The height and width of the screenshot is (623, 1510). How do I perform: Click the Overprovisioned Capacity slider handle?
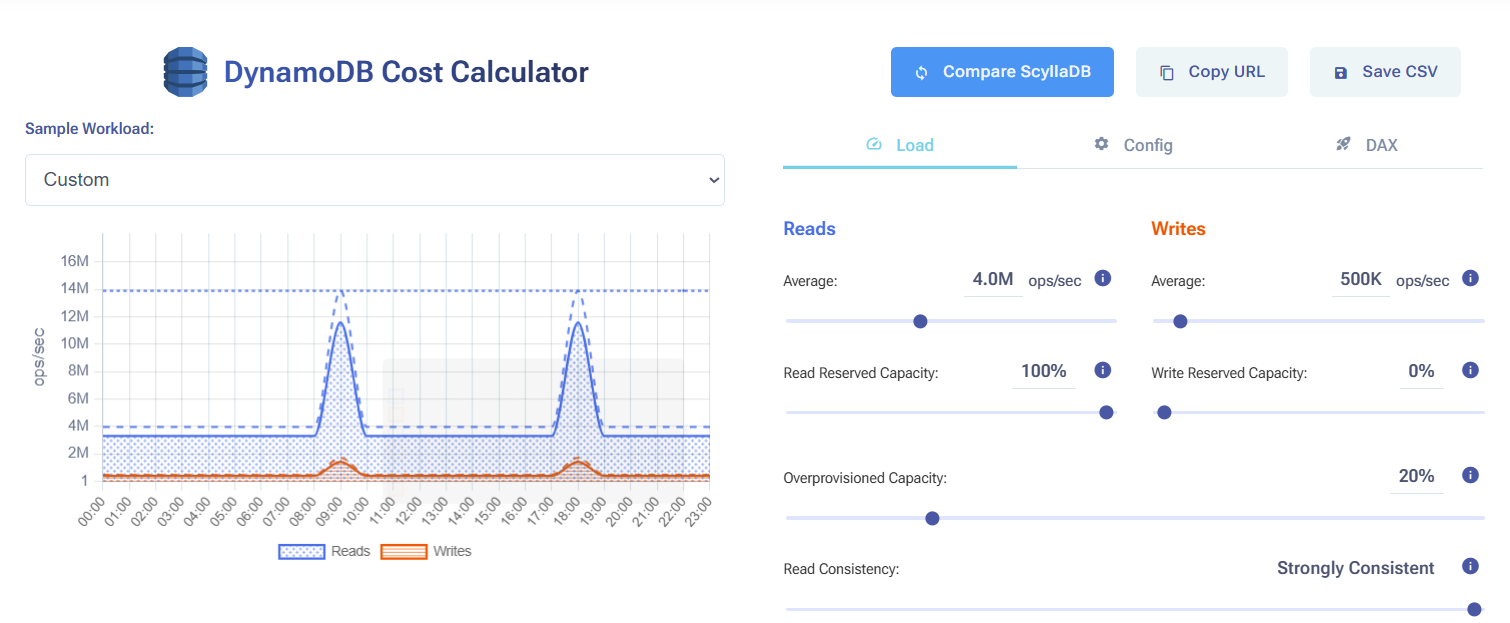(932, 518)
